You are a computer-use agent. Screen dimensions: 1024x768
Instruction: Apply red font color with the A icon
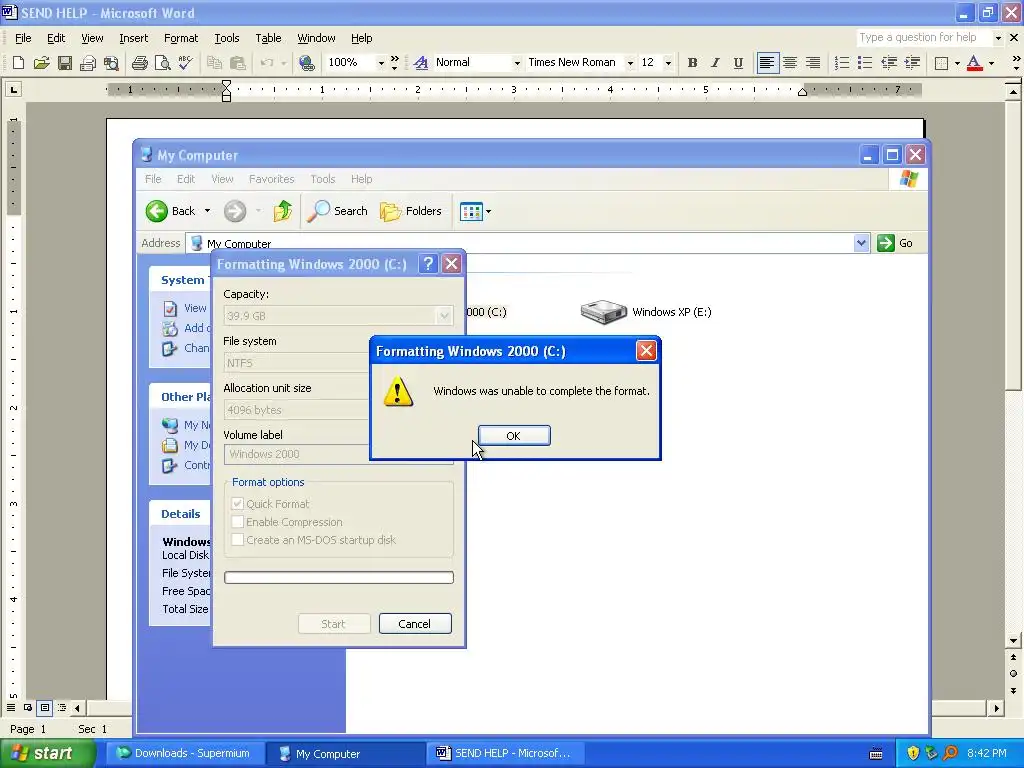pyautogui.click(x=974, y=63)
